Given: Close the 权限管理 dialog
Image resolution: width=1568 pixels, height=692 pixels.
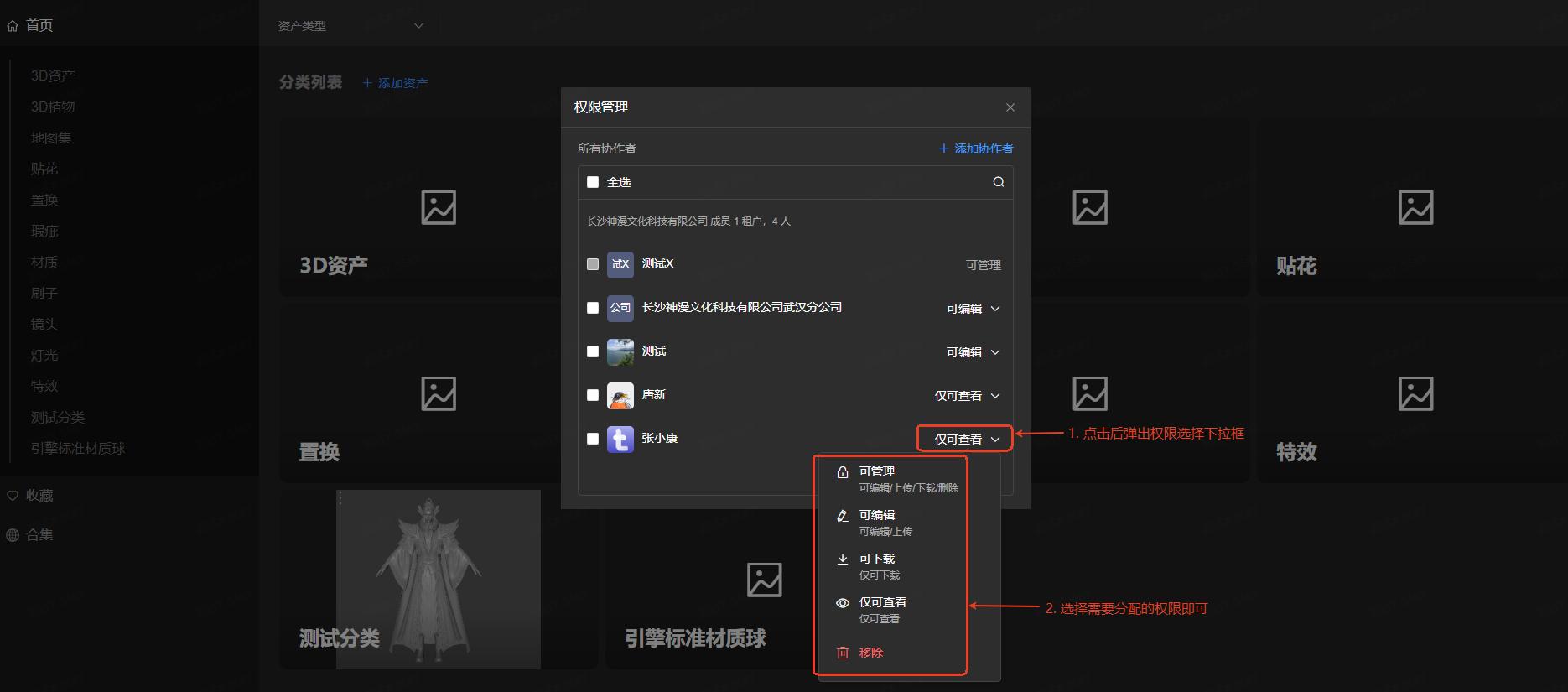Looking at the screenshot, I should tap(1010, 107).
